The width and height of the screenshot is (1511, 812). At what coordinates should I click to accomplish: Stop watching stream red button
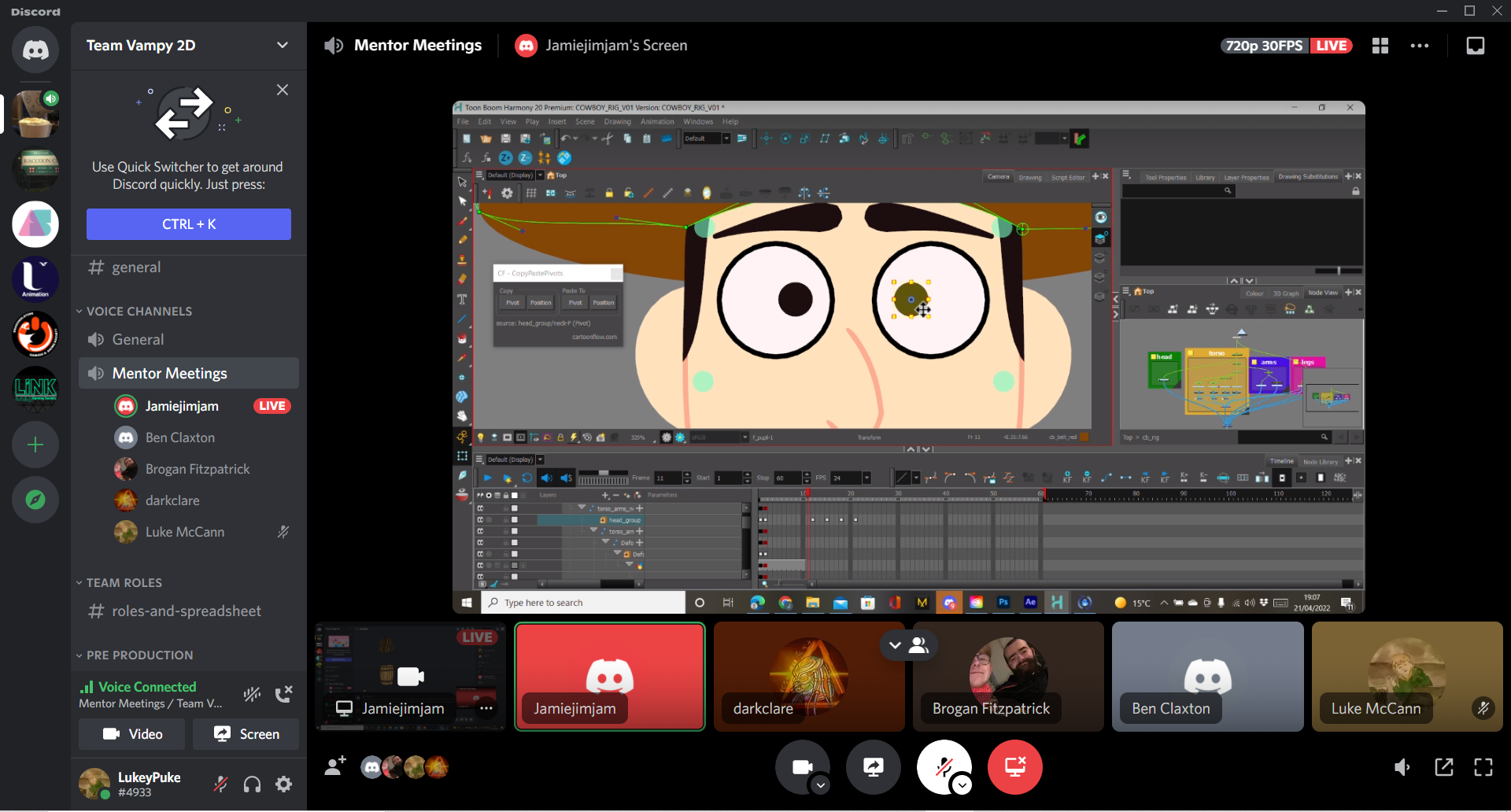[x=1015, y=766]
